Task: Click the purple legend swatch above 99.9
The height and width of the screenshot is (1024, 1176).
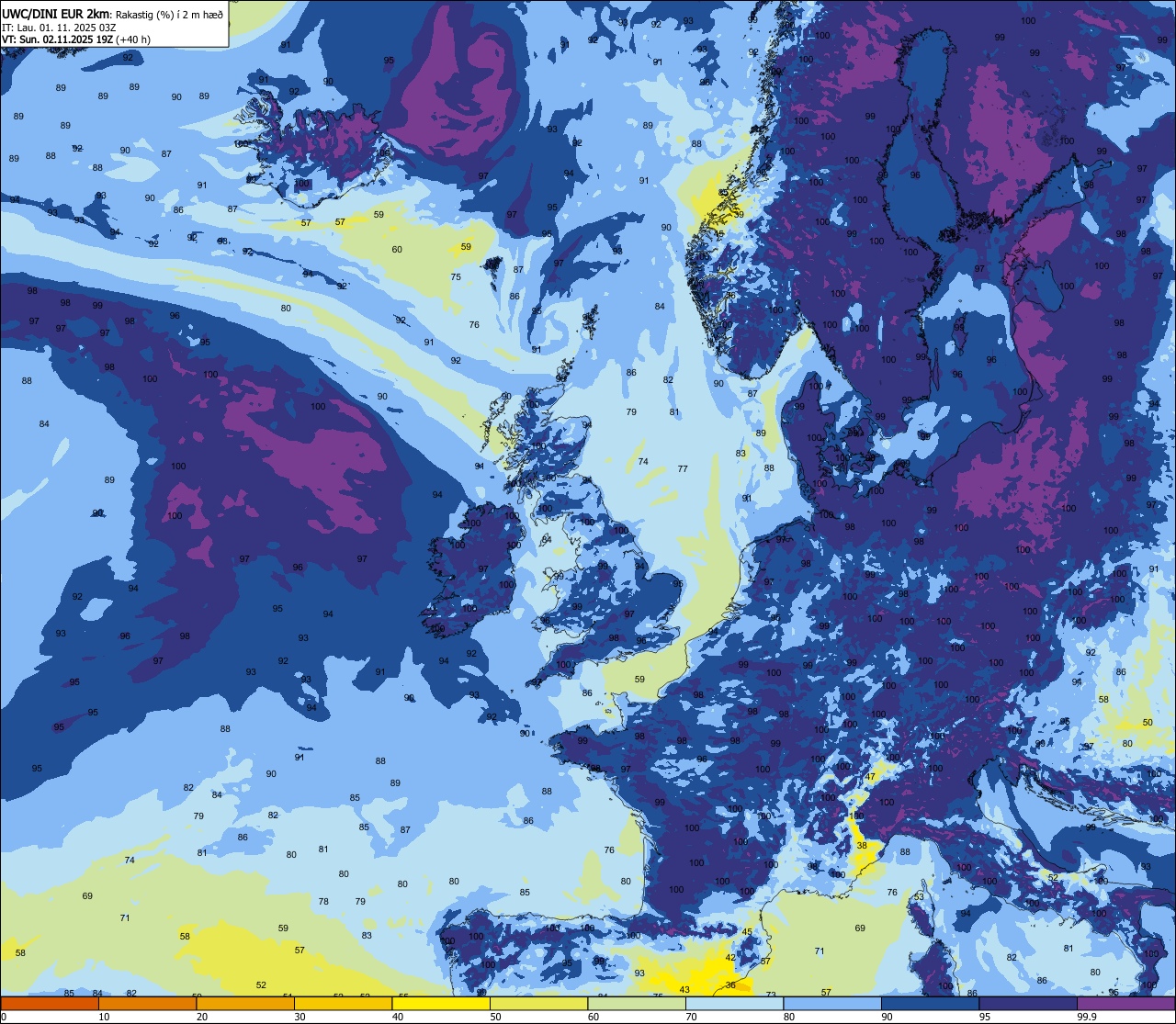Action: point(1125,1003)
